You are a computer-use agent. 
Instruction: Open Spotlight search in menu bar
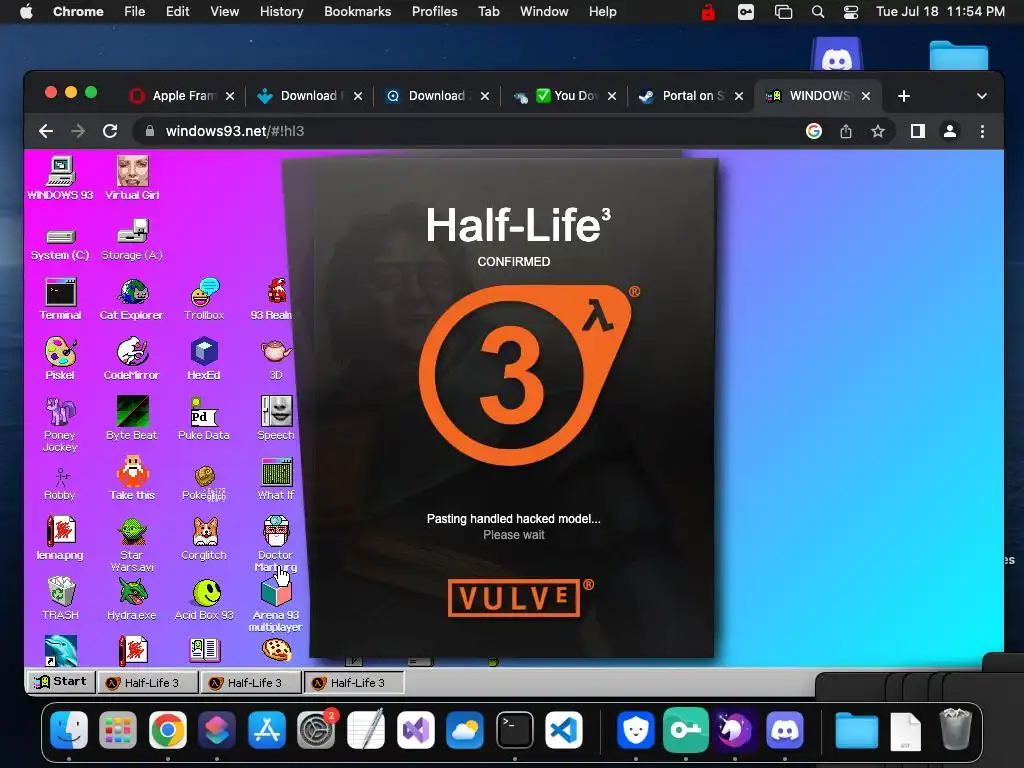click(818, 12)
